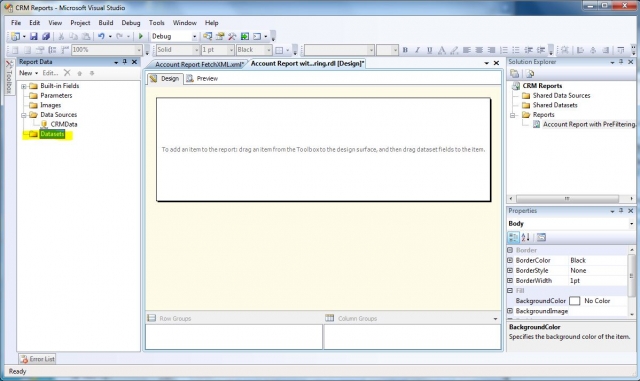Collapse the Reports folder in Solution Explorer
The image size is (640, 381).
(513, 115)
